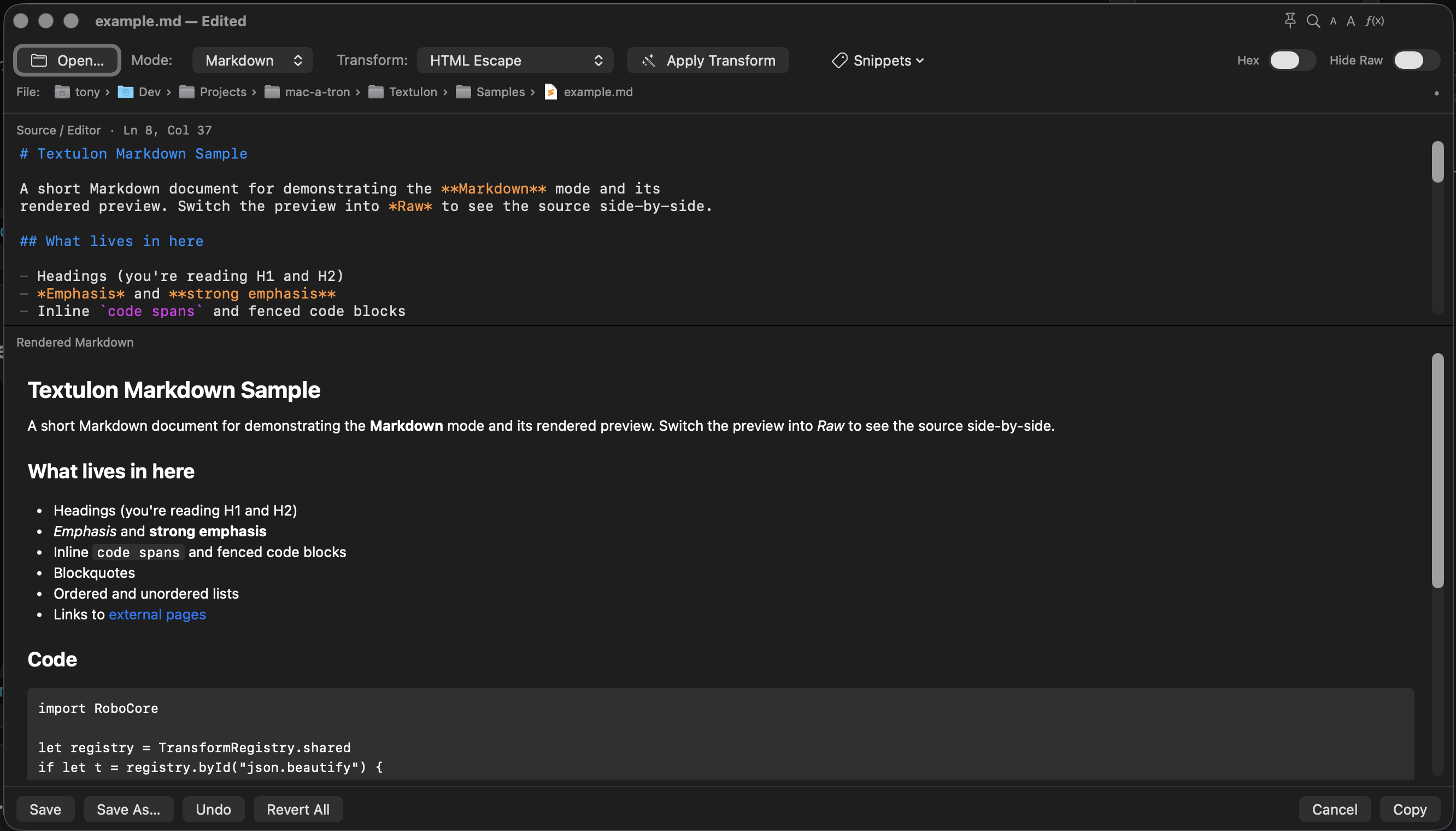The image size is (1456, 831).
Task: Click the rendered 'Code' heading
Action: coord(52,660)
